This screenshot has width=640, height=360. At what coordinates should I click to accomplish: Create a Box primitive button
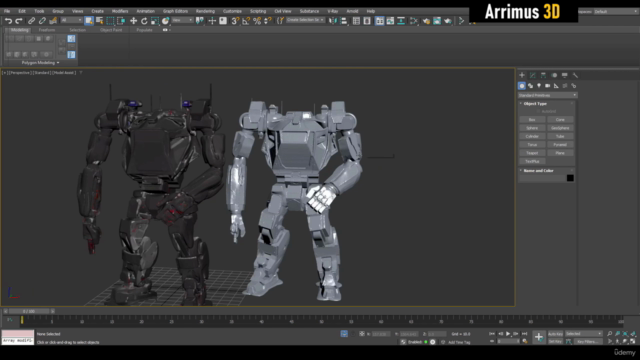[532, 120]
